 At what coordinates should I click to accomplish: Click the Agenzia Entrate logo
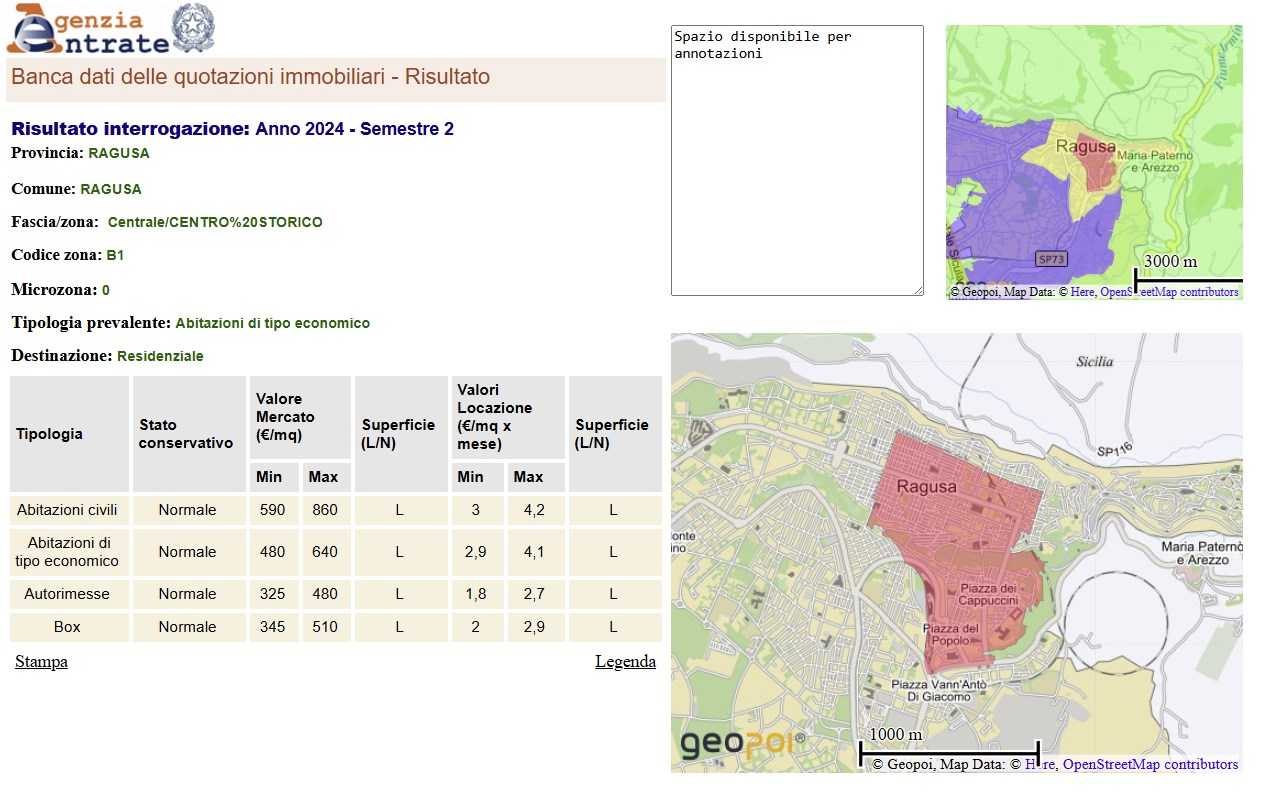coord(88,30)
